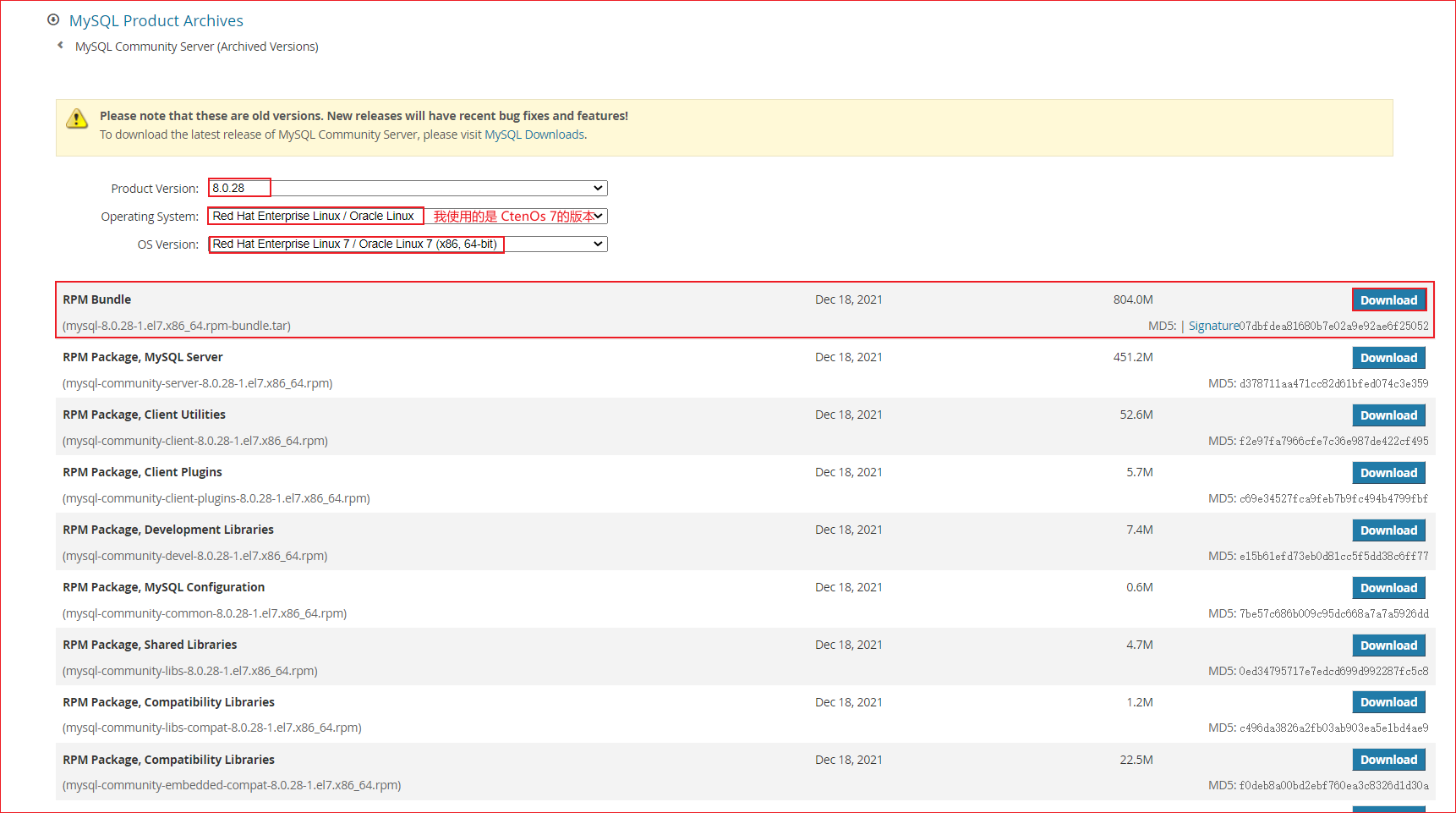Download RPM Package, Client Utilities
This screenshot has width=1456, height=813.
click(1389, 415)
